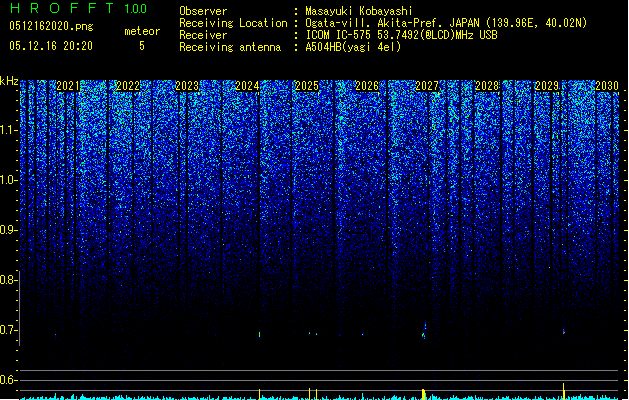The height and width of the screenshot is (400, 629).
Task: Click the 0.7 kHz frequency axis label
Action: click(9, 330)
